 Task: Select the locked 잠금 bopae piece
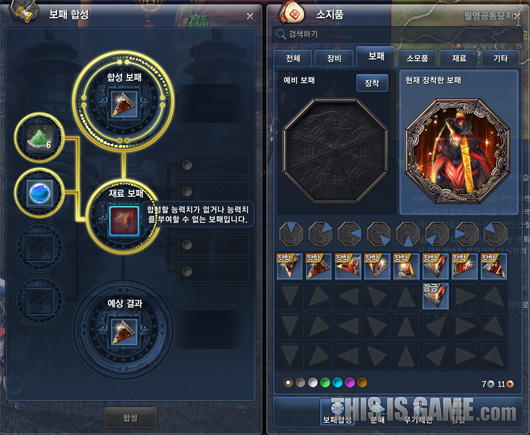pyautogui.click(x=435, y=296)
